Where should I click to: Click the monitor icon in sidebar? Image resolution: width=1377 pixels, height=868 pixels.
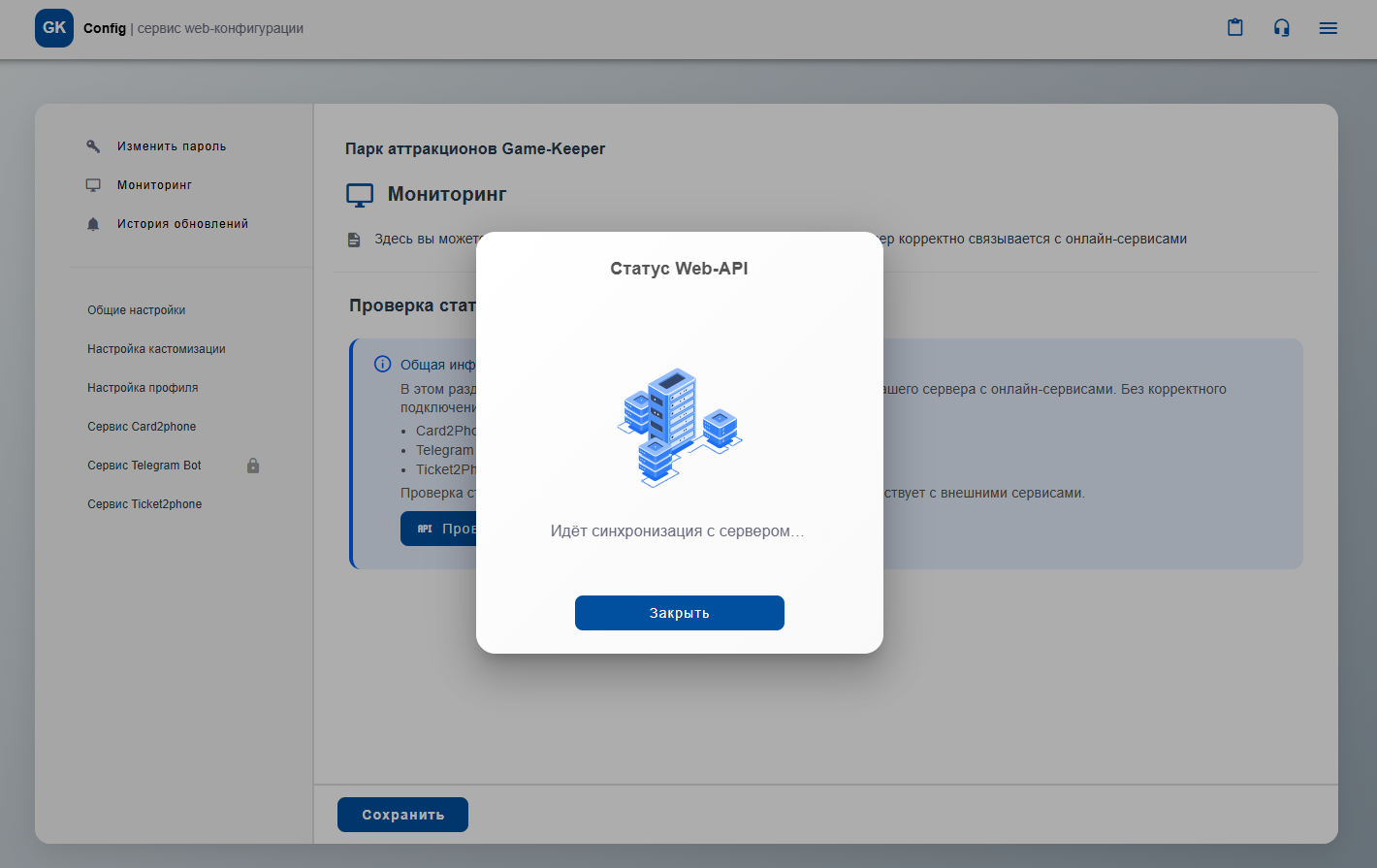[93, 185]
